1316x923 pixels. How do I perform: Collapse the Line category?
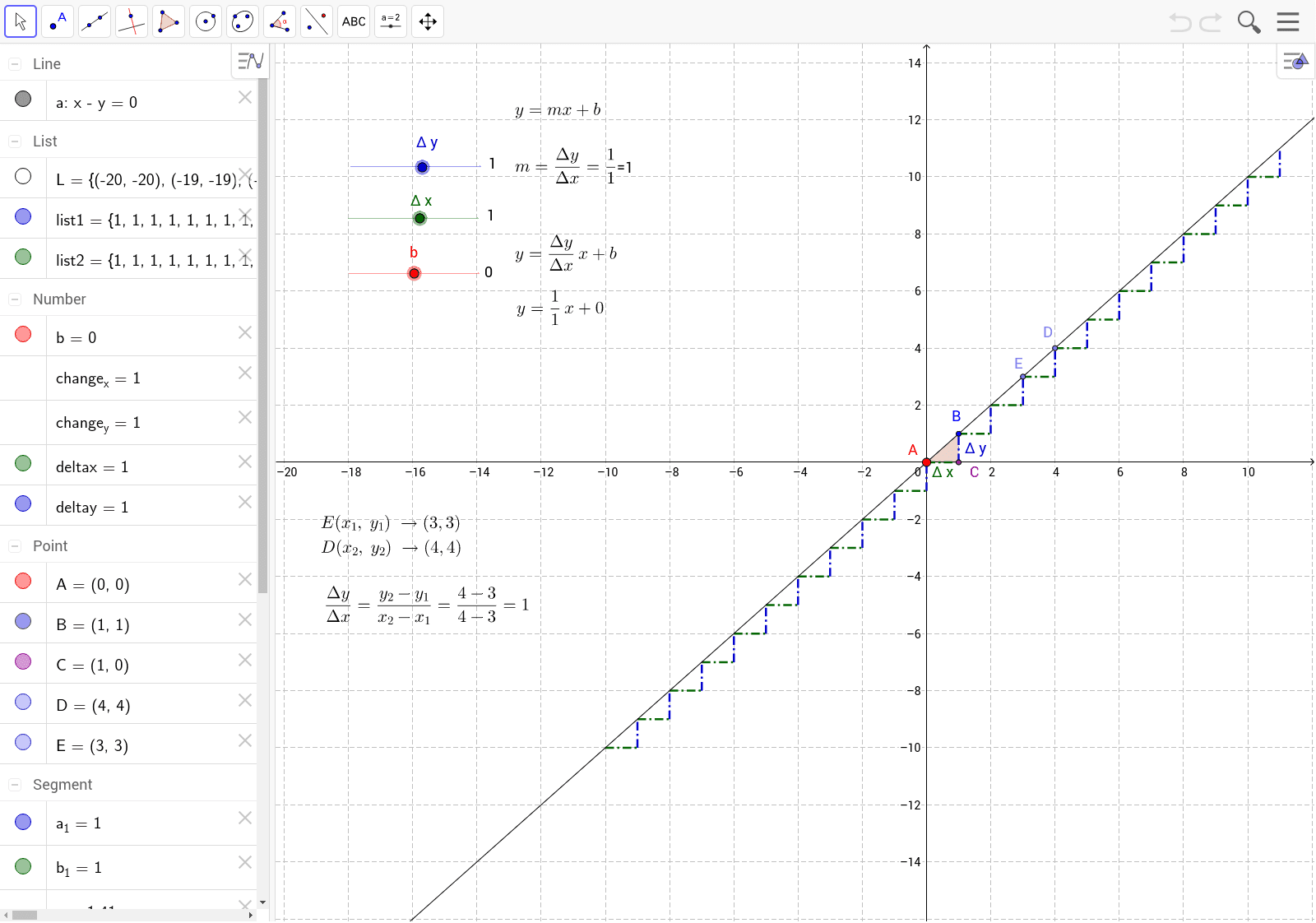point(14,64)
